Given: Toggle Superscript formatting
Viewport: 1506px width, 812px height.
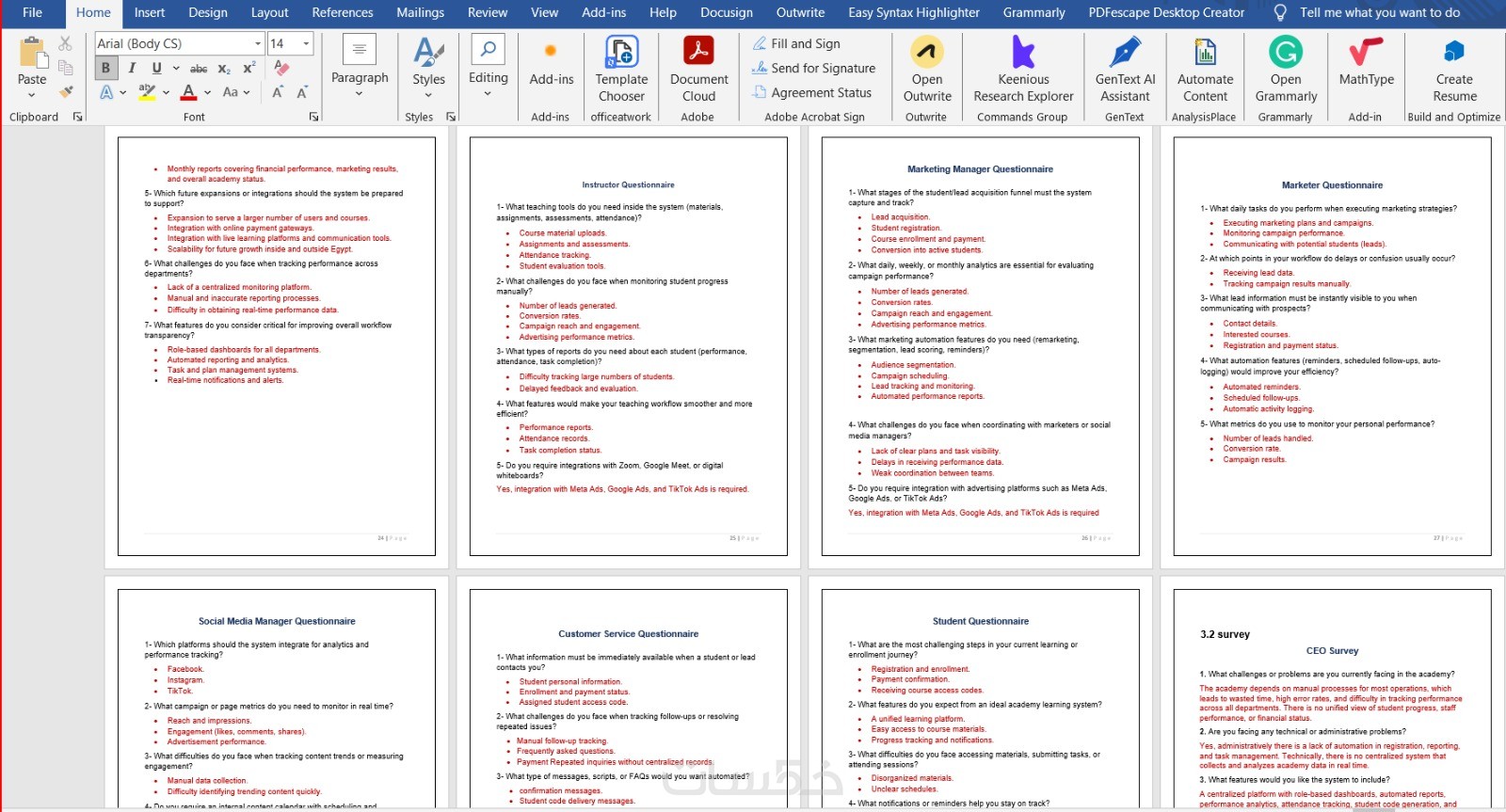Looking at the screenshot, I should pos(249,68).
